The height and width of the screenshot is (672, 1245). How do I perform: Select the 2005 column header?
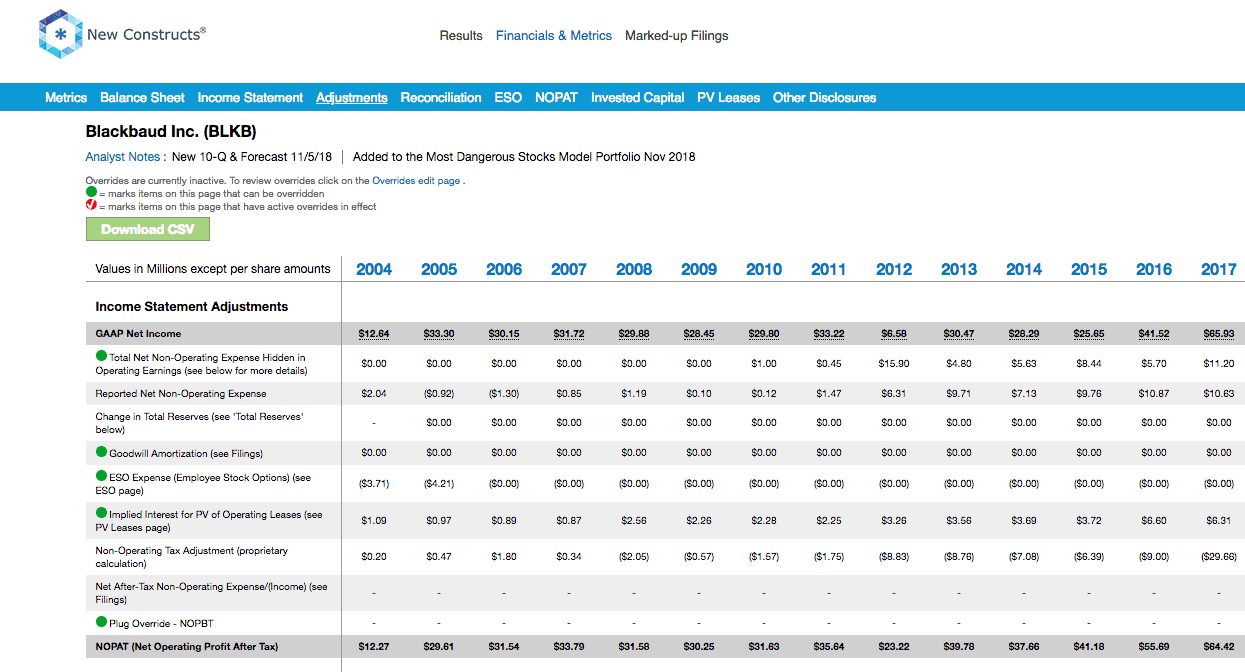click(x=439, y=269)
